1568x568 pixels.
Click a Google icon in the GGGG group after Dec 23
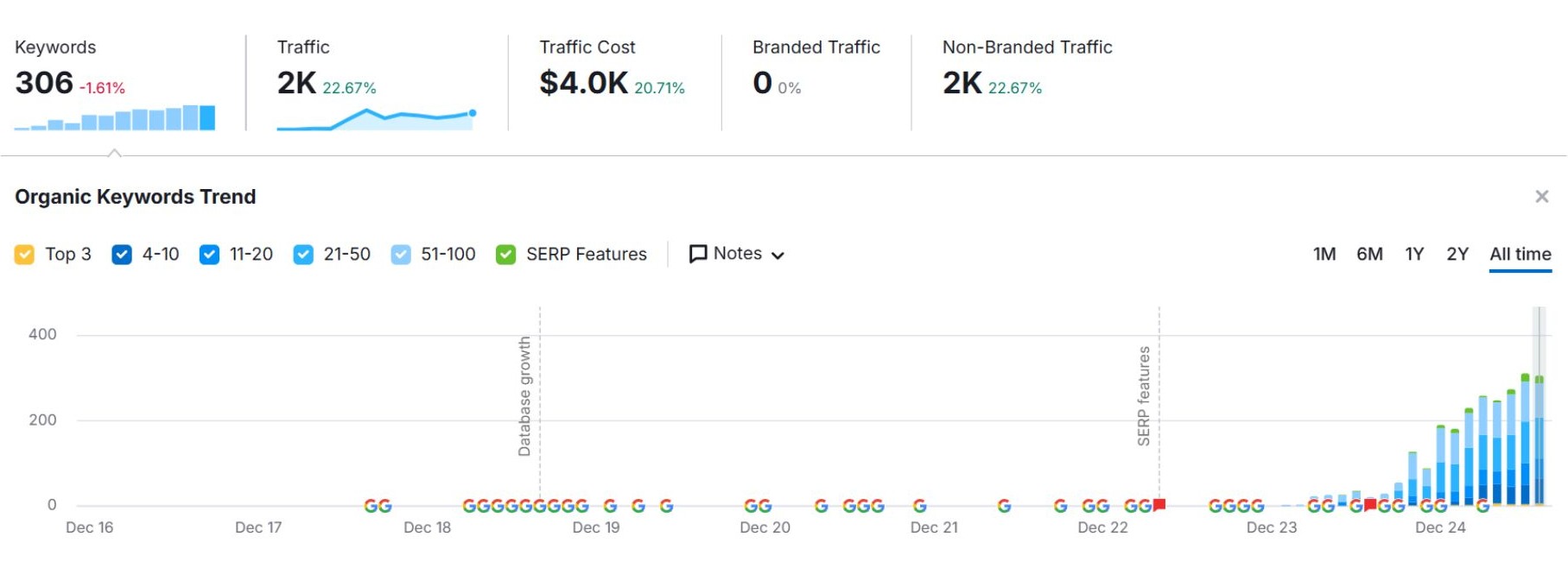click(1227, 506)
